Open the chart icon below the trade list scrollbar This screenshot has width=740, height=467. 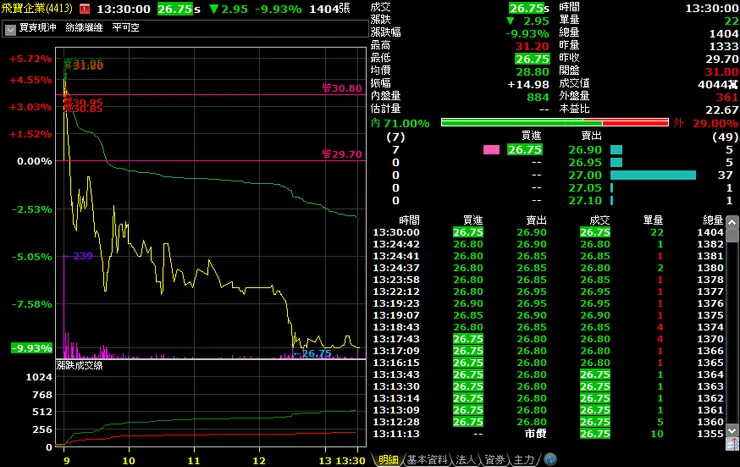tap(732, 444)
